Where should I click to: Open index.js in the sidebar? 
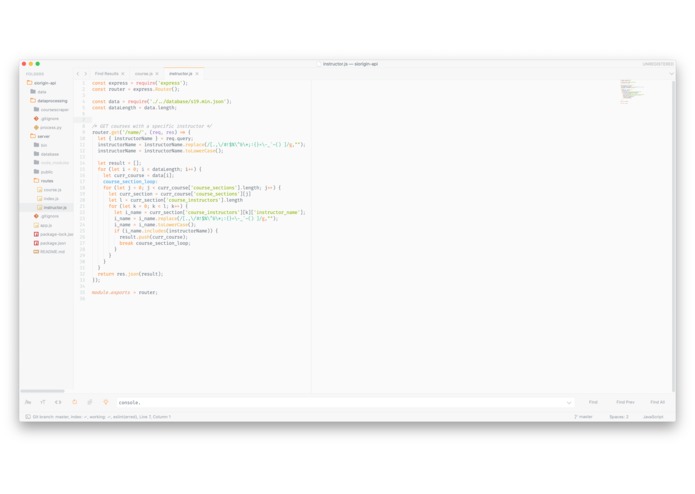pos(48,198)
